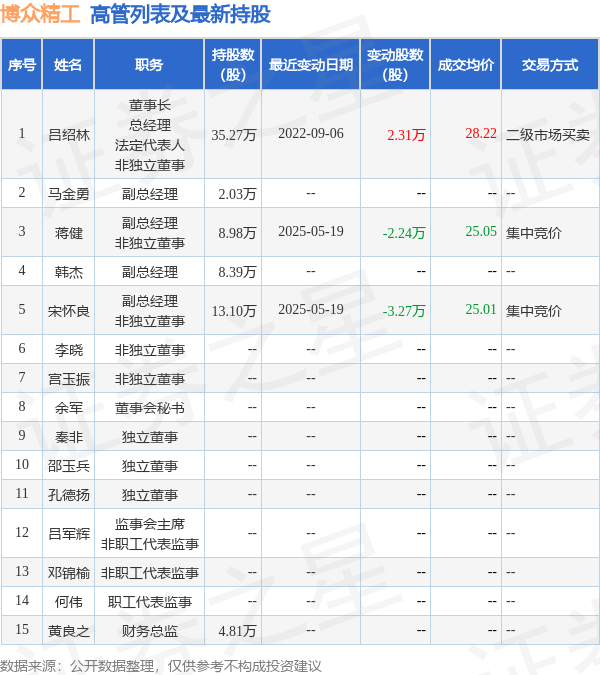Click the 变动股数(股) column header
600x675 pixels.
point(395,65)
